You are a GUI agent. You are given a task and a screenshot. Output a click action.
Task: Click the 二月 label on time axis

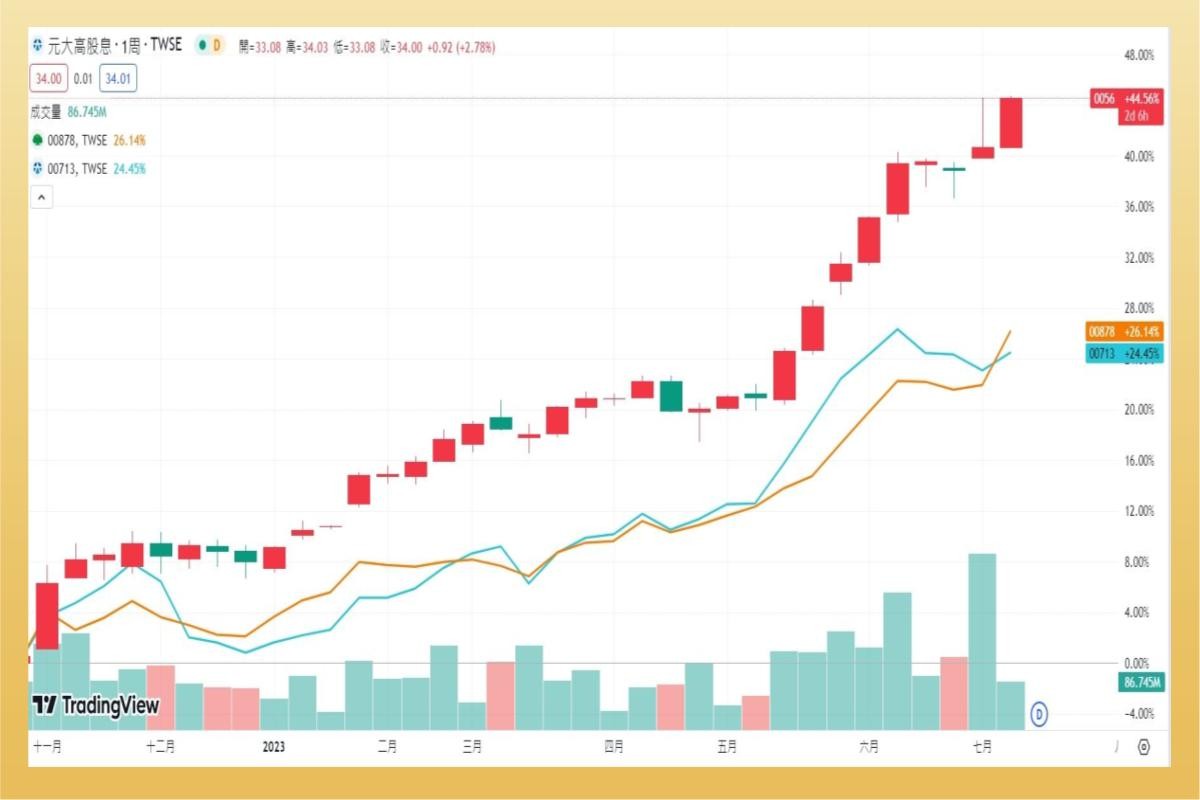pyautogui.click(x=387, y=746)
